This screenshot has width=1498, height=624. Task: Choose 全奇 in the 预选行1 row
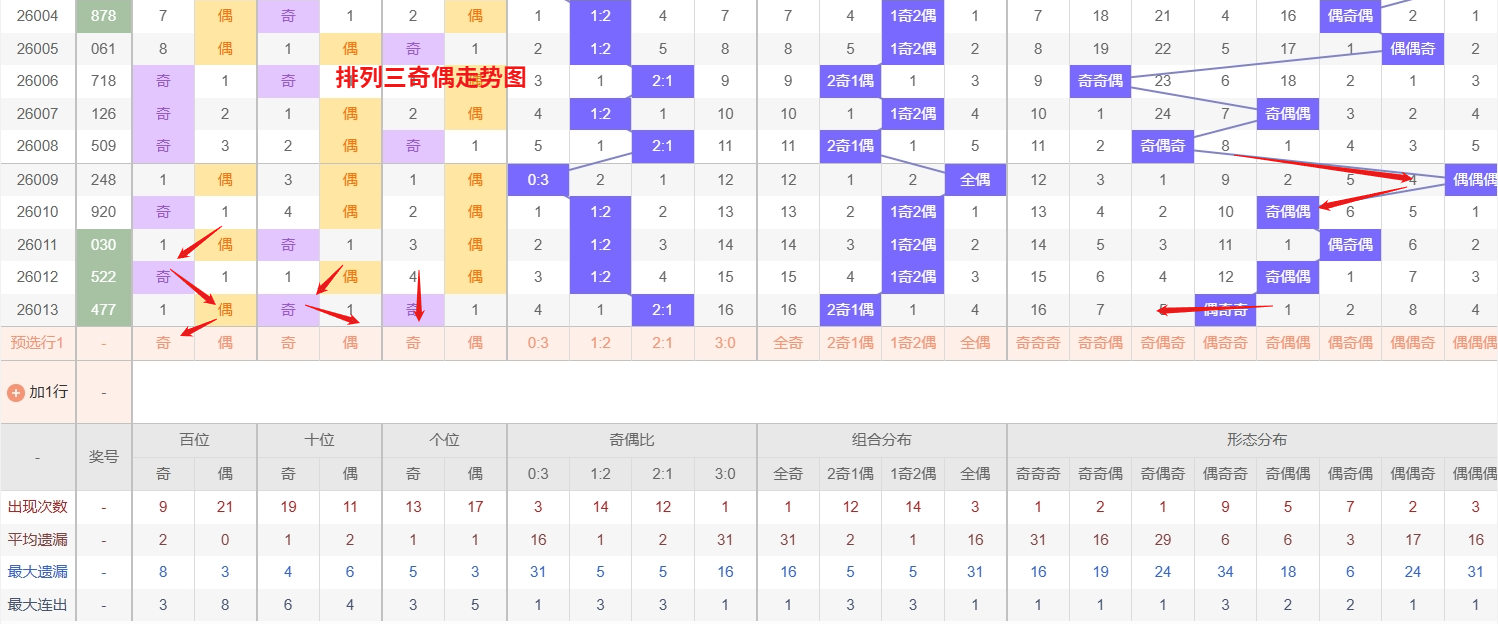(788, 343)
